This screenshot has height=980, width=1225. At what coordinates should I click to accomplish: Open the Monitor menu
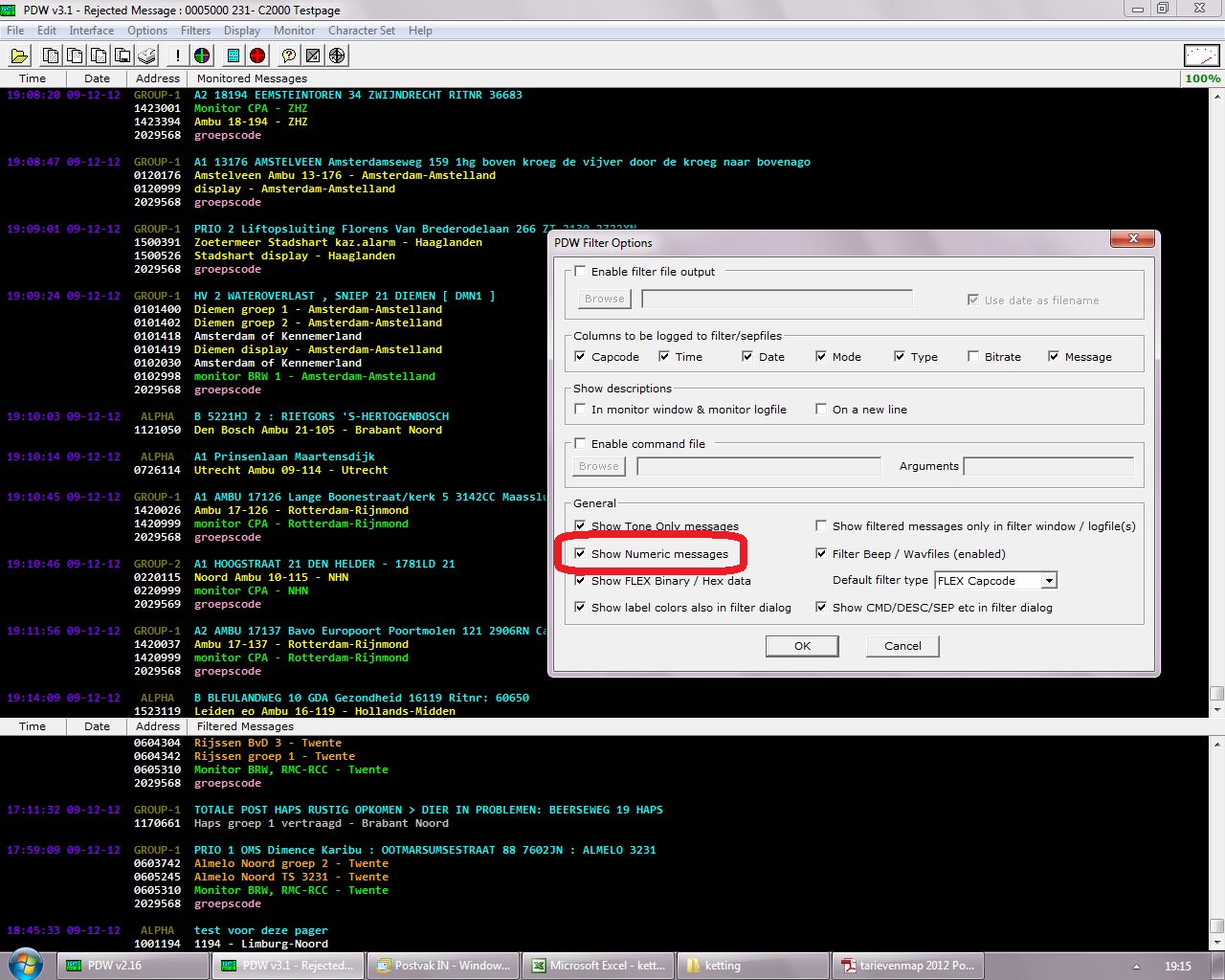294,31
